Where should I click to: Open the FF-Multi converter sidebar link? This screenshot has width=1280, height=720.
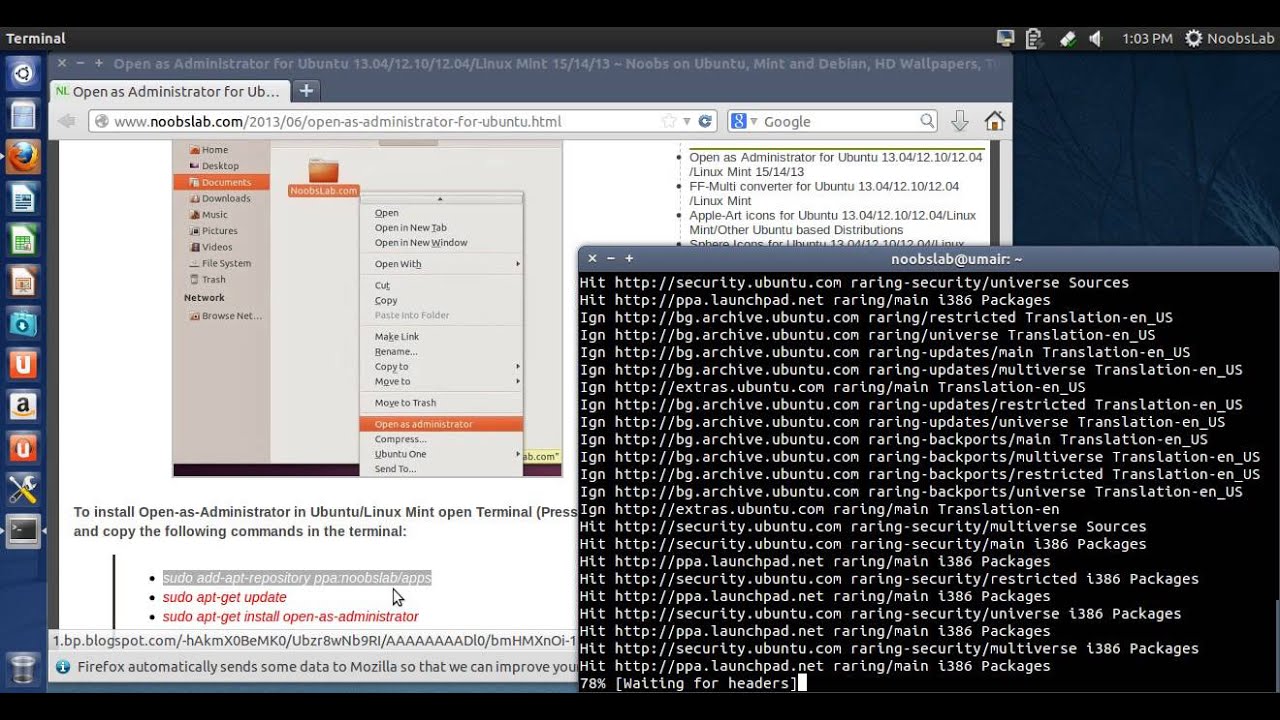(823, 193)
